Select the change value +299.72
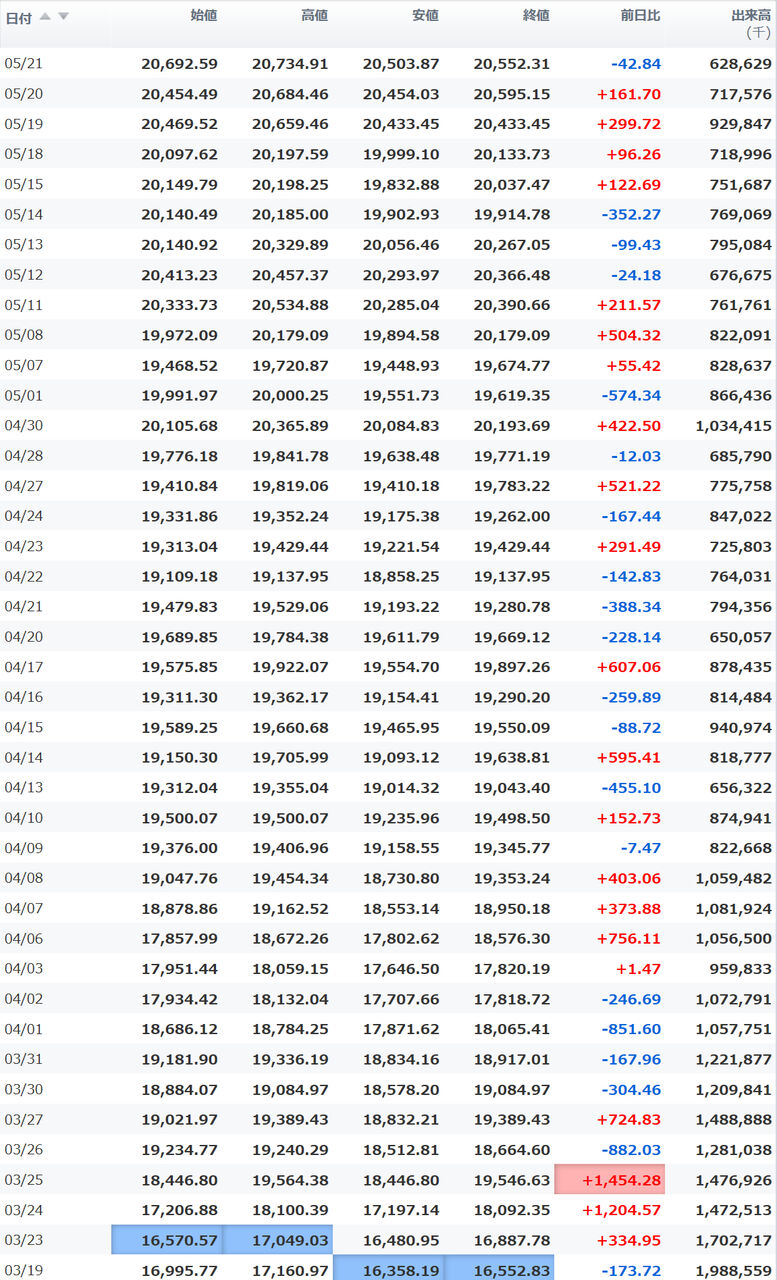The image size is (777, 1280). click(x=629, y=124)
